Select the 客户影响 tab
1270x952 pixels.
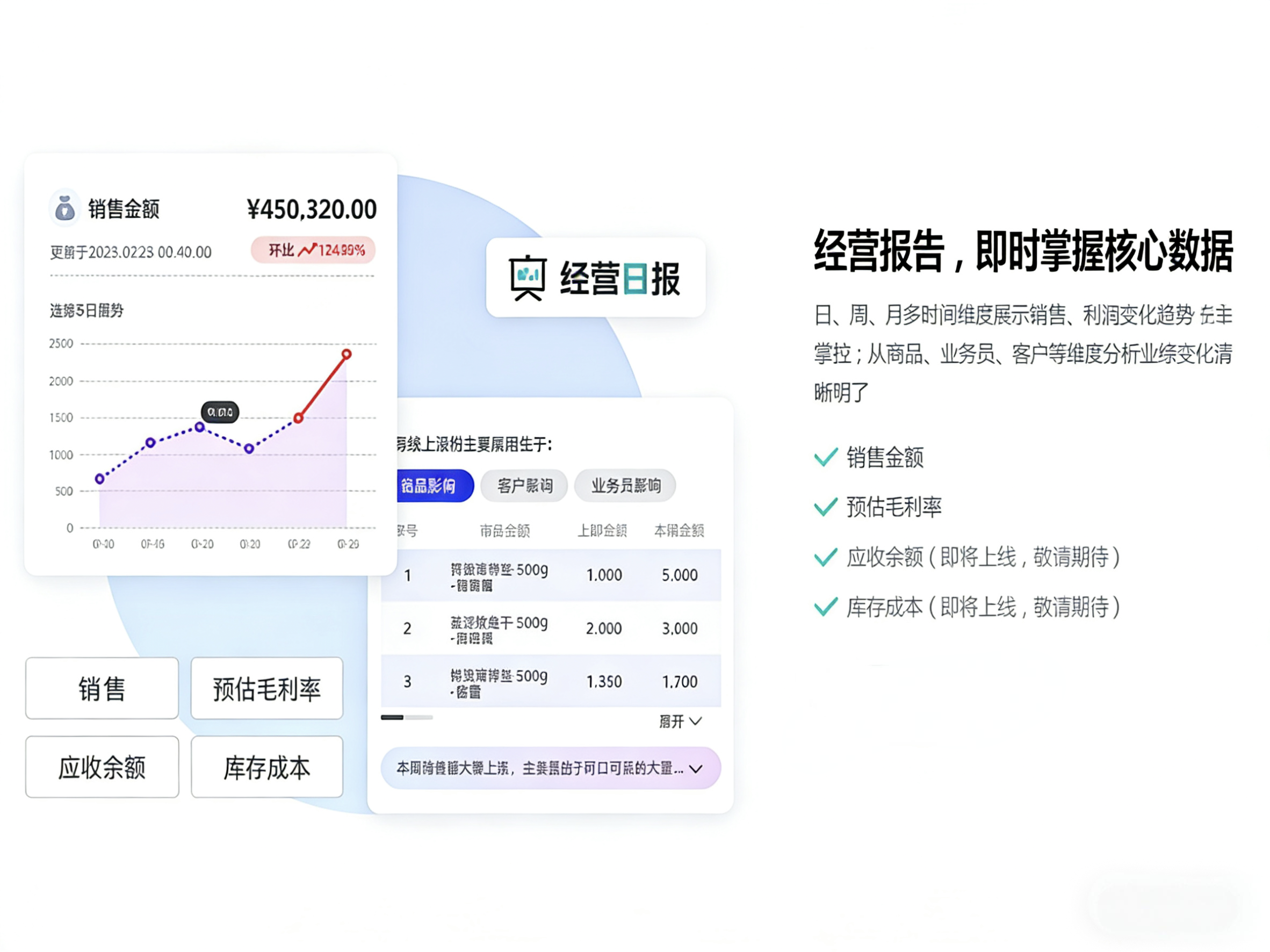[524, 486]
